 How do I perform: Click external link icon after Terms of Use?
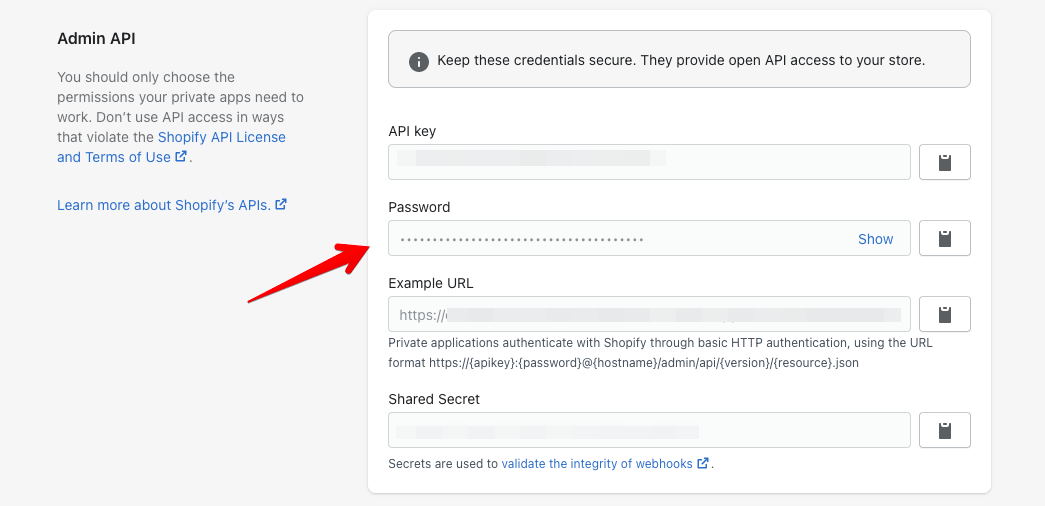tap(181, 157)
